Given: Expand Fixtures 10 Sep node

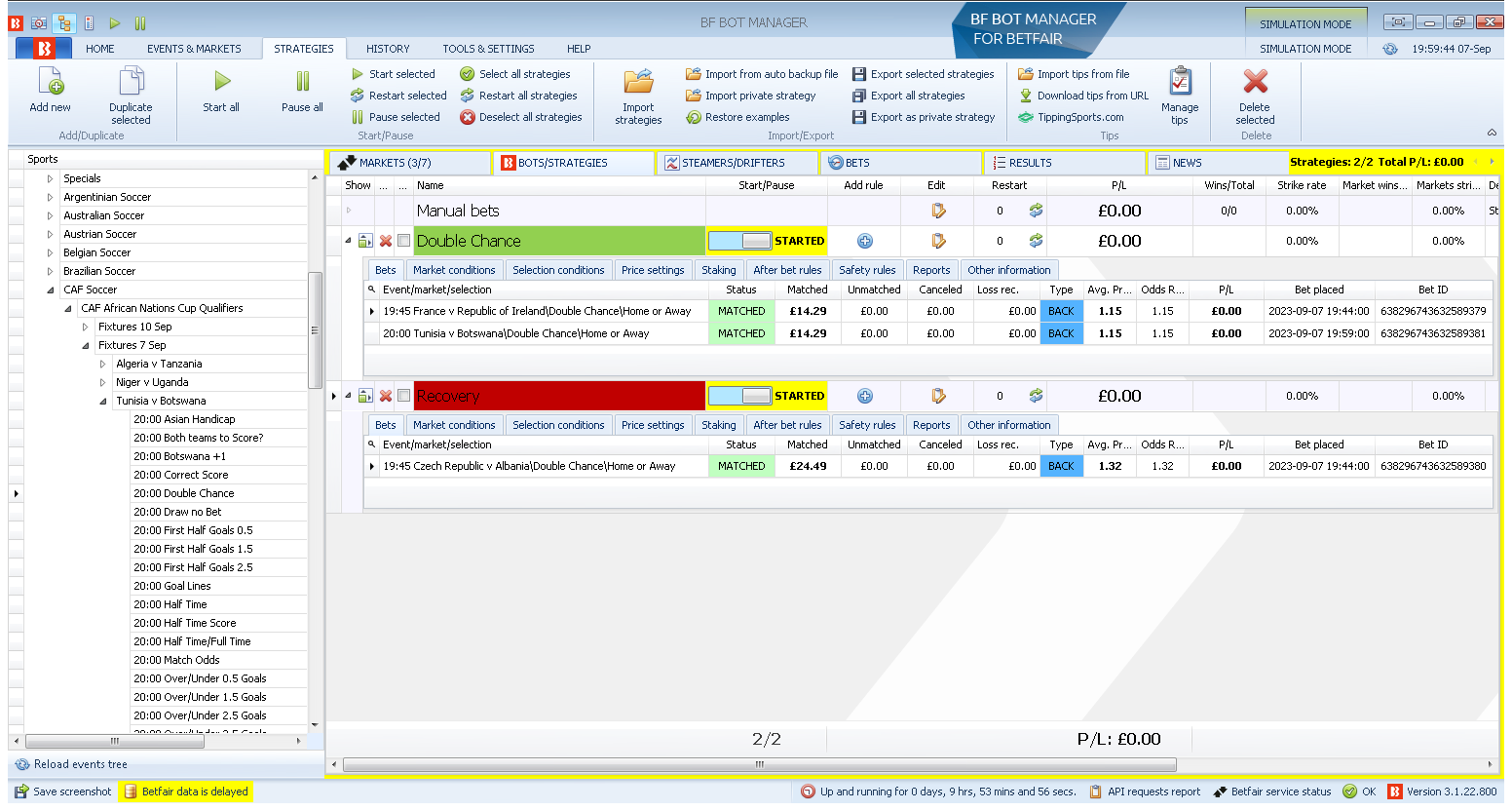Looking at the screenshot, I should [86, 327].
